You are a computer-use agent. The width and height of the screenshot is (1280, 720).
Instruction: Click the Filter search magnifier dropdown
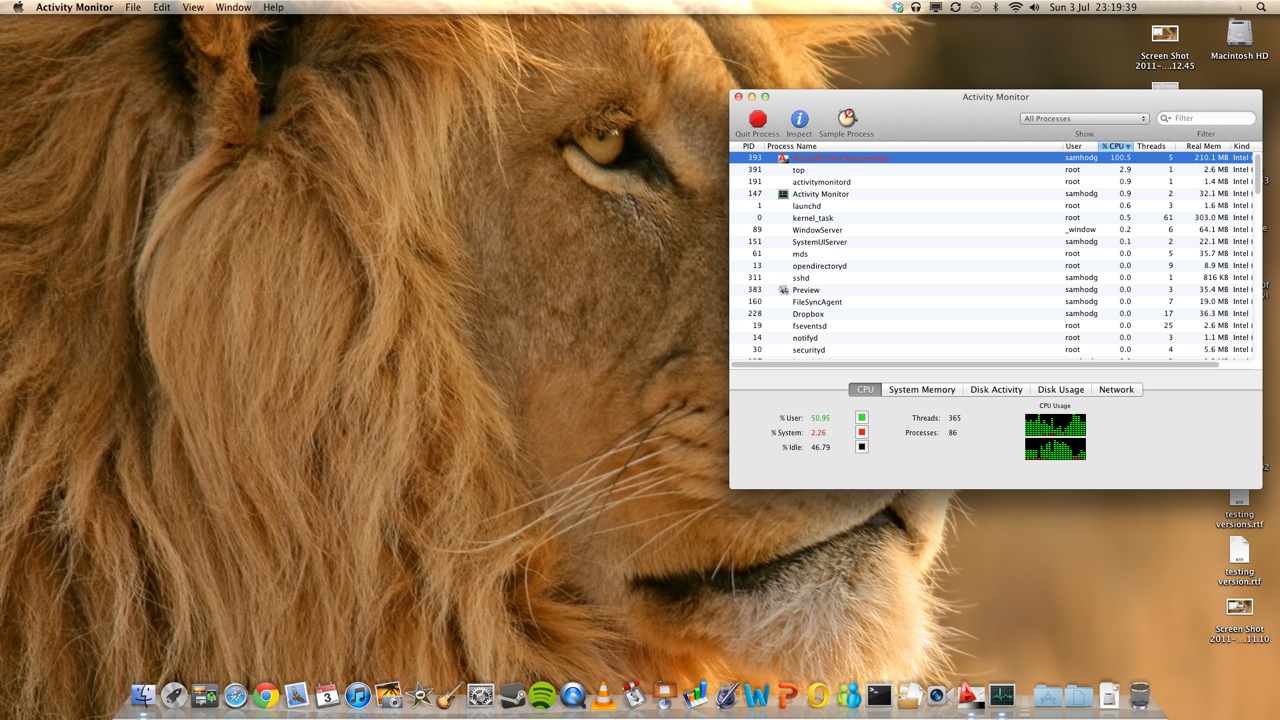1166,118
